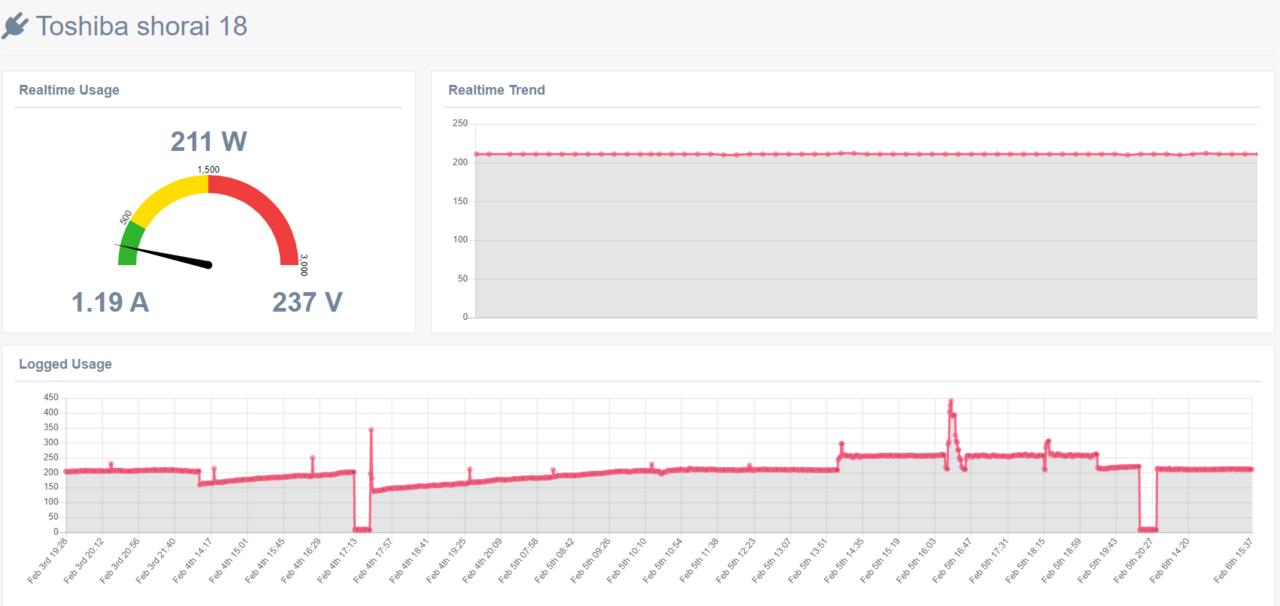
Task: Click the 350 spike point after Feb 4th 17:13
Action: [371, 430]
